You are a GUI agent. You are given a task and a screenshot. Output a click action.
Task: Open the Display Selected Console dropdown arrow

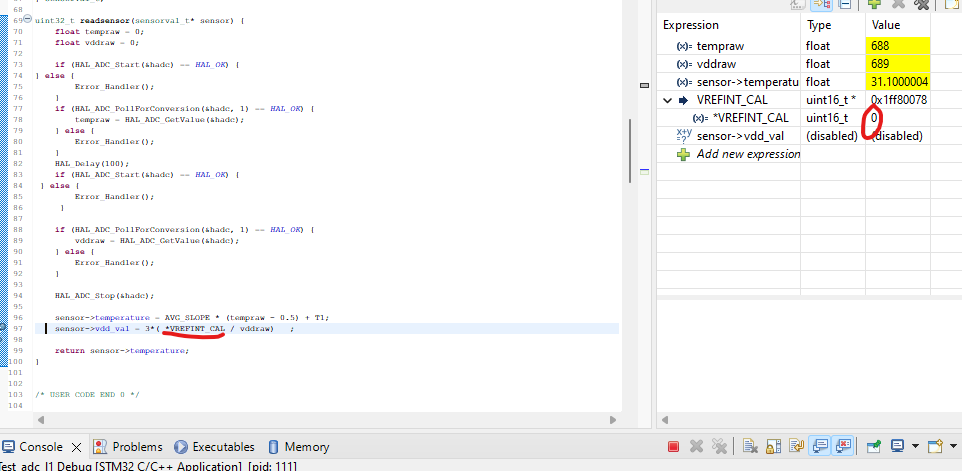coord(915,446)
